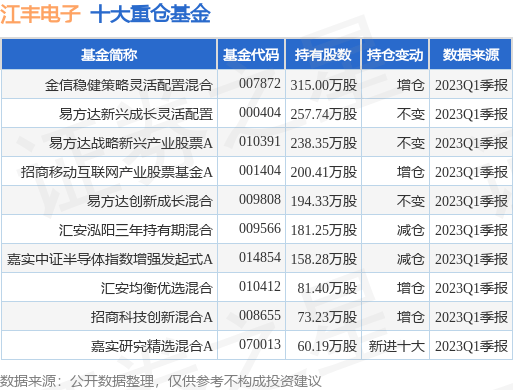Click the 新进十大 status cell
513x390 pixels.
pos(396,346)
